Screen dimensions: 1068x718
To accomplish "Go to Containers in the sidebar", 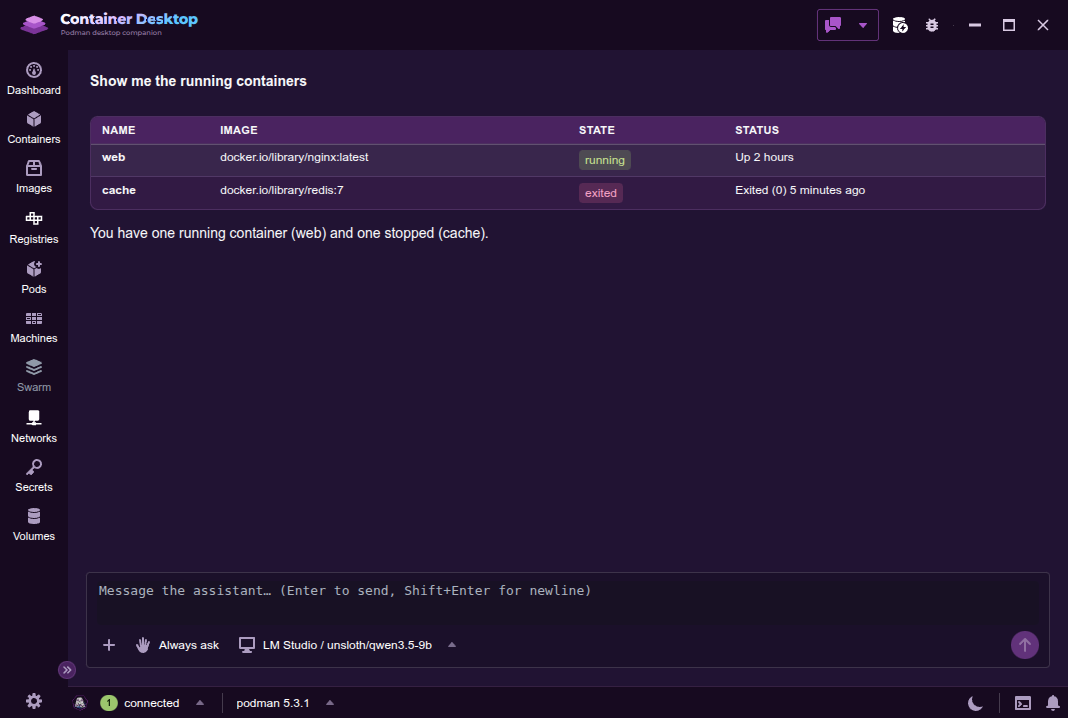I will coord(33,128).
